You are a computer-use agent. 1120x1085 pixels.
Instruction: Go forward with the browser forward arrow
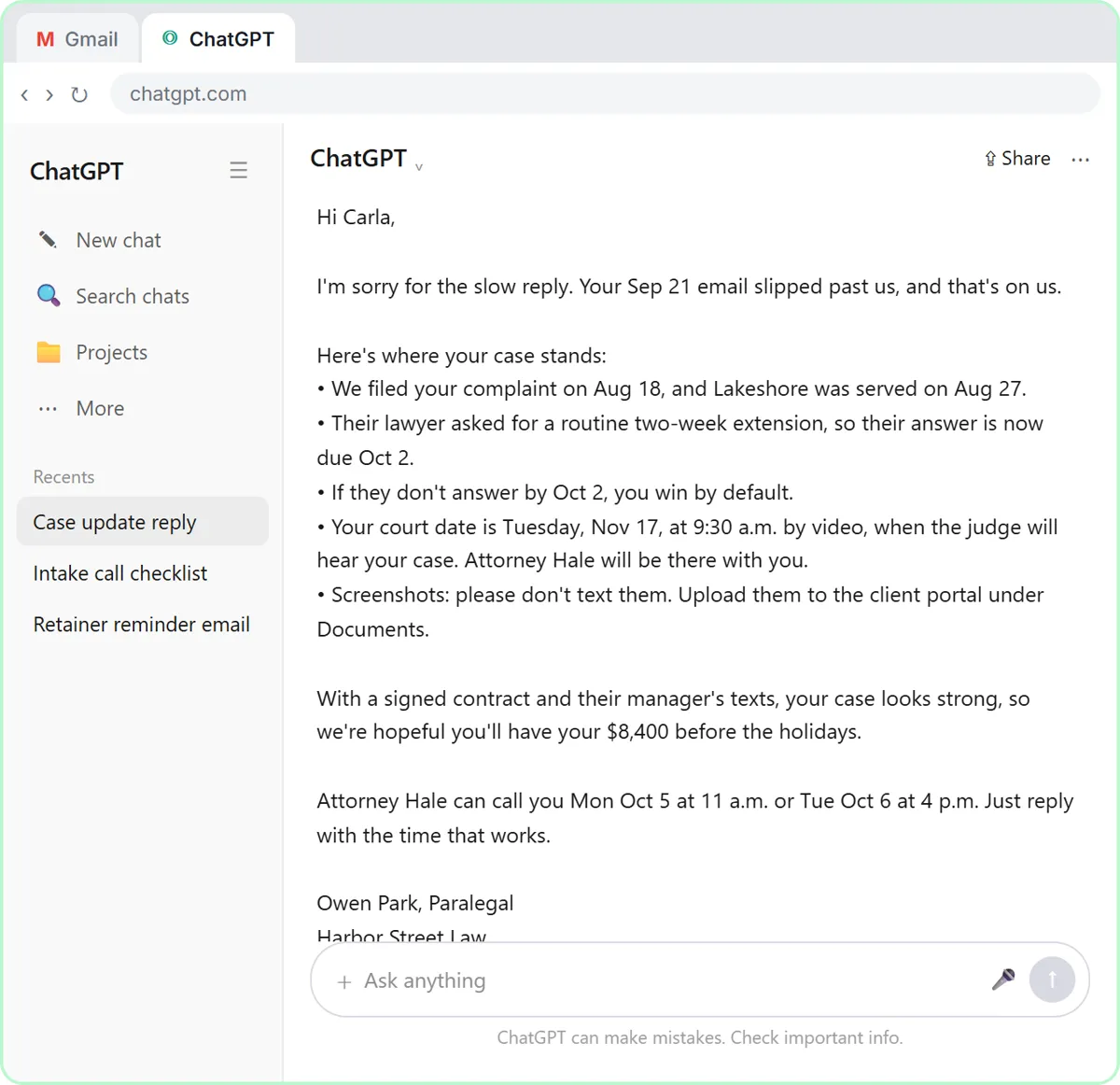click(49, 94)
